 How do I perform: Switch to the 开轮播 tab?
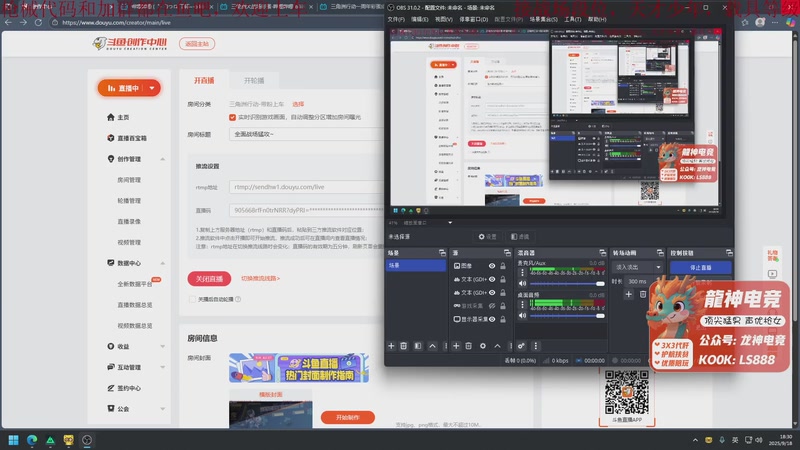pos(254,81)
